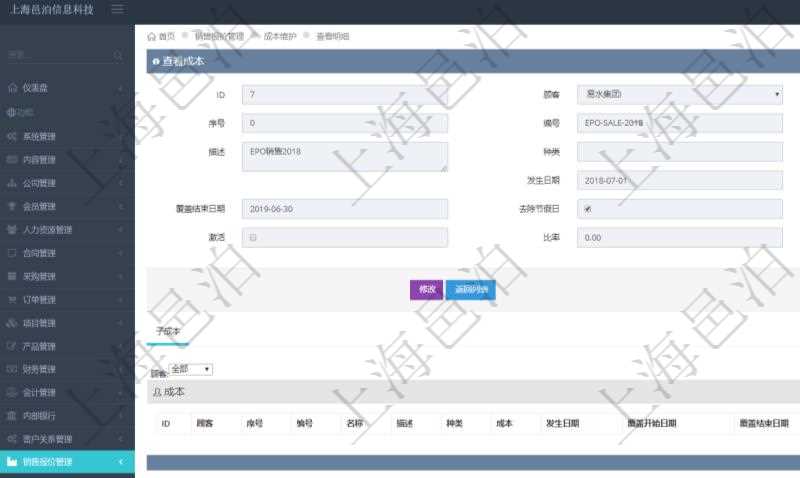This screenshot has width=800, height=478.
Task: Click the 比率 field showing 0.00
Action: point(680,237)
